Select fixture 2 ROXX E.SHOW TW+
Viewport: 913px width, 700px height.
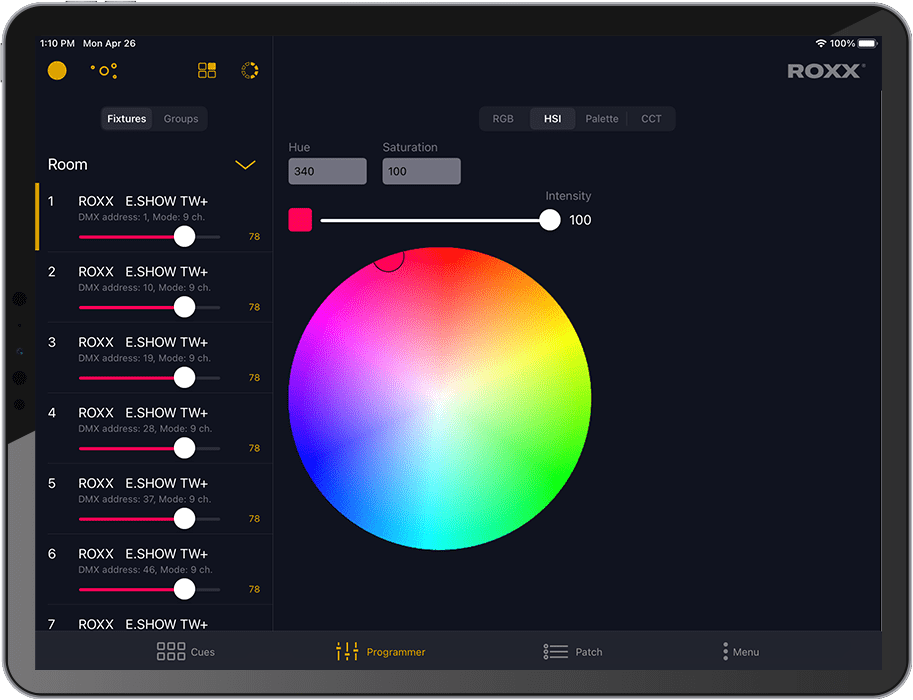154,287
